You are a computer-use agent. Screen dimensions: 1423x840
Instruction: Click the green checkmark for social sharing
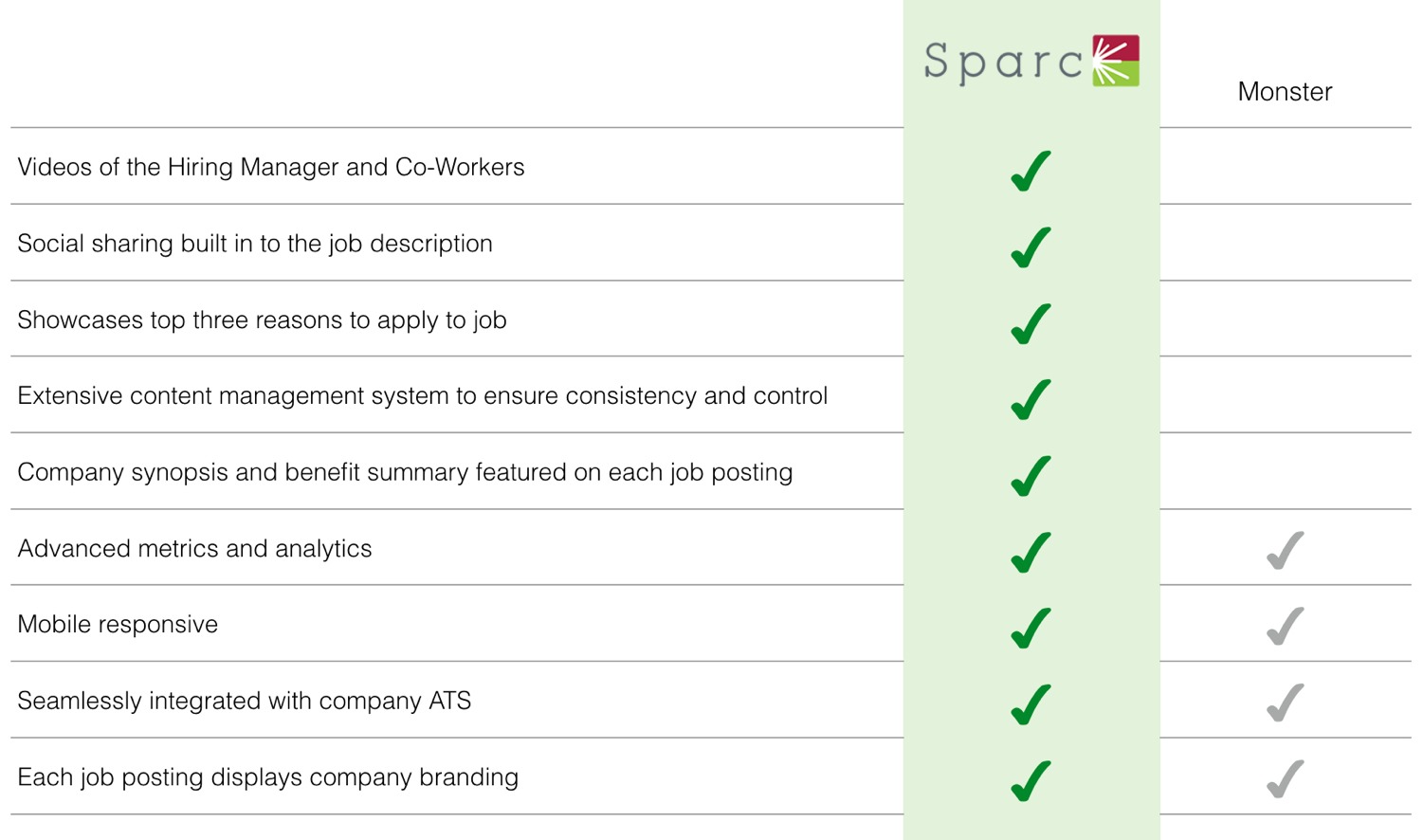(1031, 247)
